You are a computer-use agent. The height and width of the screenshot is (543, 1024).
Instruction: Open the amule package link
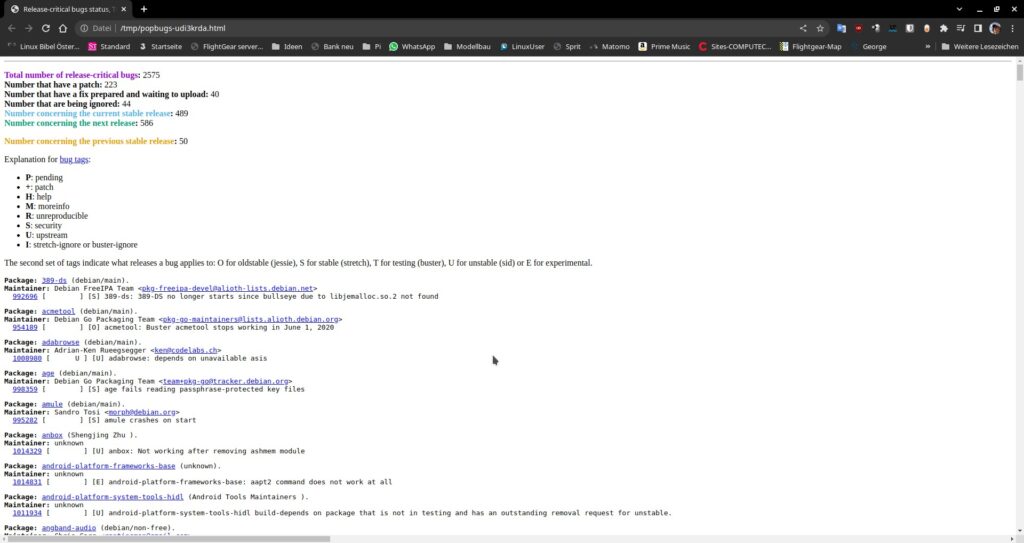52,404
